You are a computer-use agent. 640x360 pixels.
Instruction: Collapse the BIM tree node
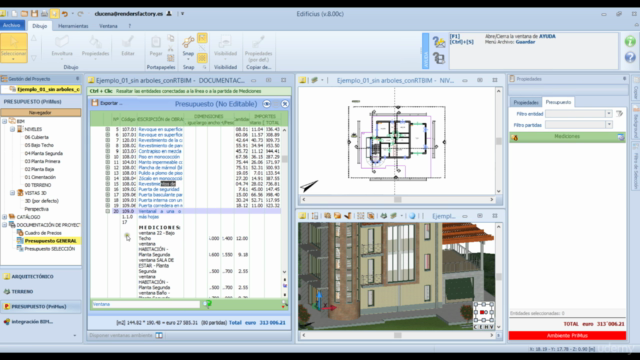(4, 121)
